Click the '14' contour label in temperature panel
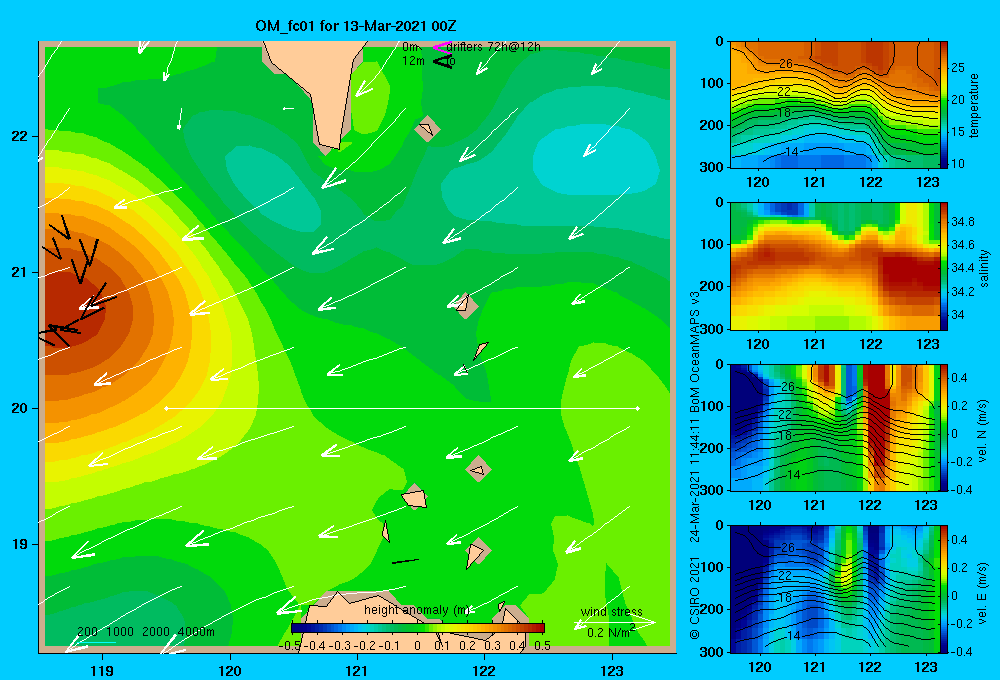The image size is (1000, 680). click(x=791, y=151)
